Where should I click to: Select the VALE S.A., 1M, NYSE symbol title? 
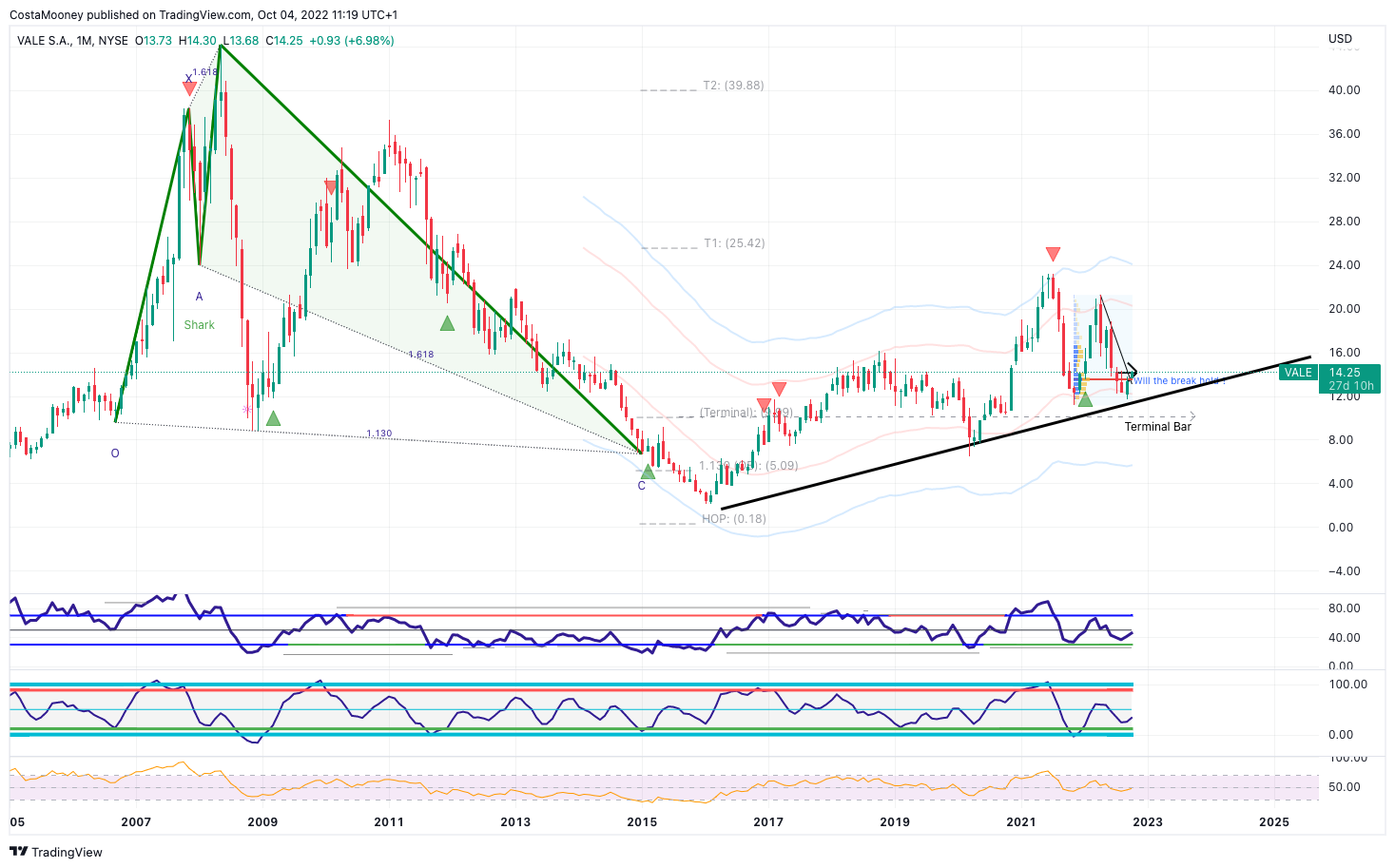pos(72,41)
